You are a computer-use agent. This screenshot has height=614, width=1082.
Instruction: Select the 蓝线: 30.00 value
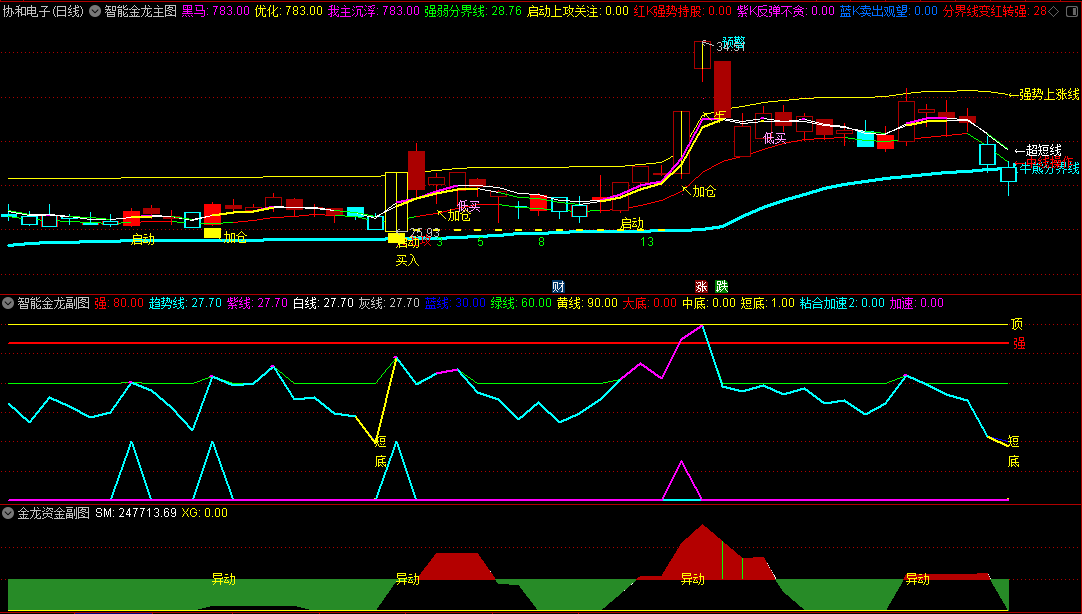(455, 303)
